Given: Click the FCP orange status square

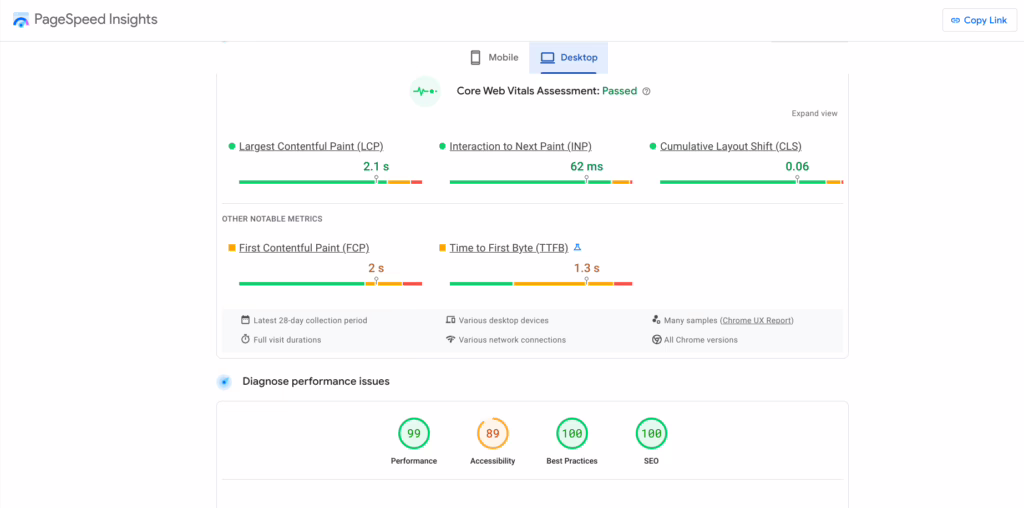Looking at the screenshot, I should 232,248.
